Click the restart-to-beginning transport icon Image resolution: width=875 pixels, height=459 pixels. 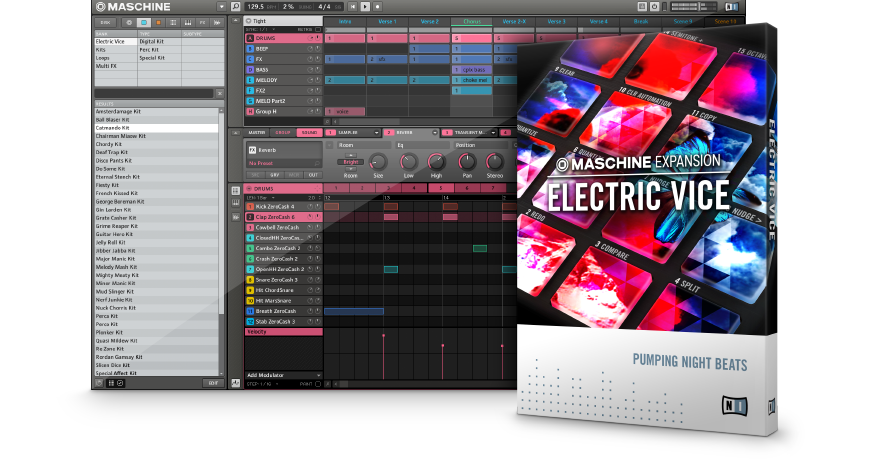(x=351, y=7)
